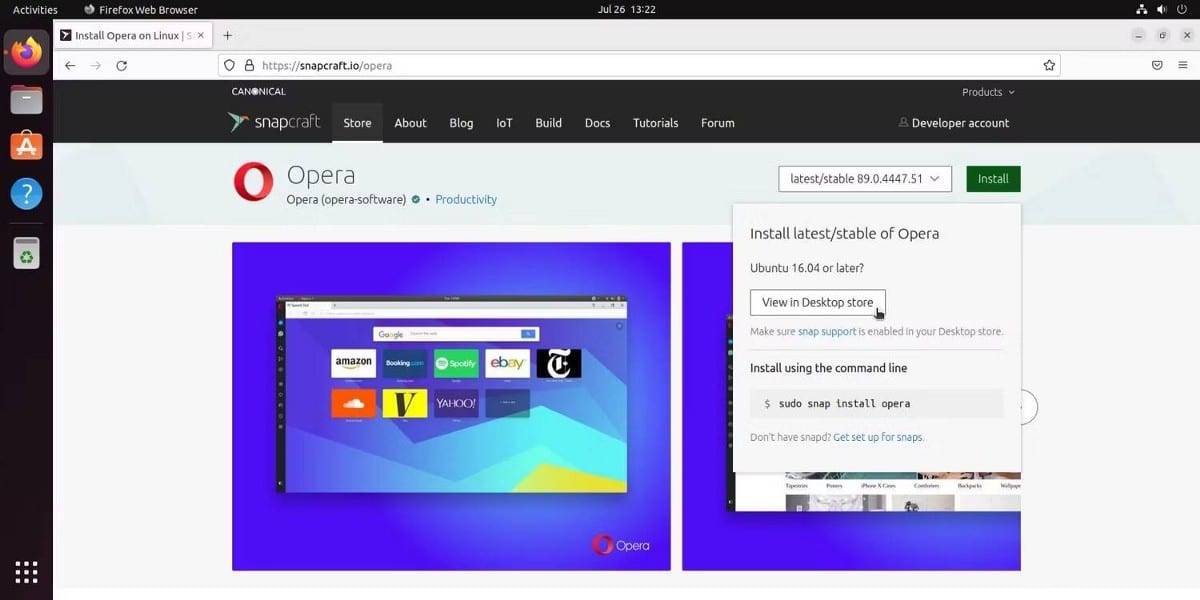Reload the snapcraft.io page
Viewport: 1200px width, 600px height.
[122, 64]
